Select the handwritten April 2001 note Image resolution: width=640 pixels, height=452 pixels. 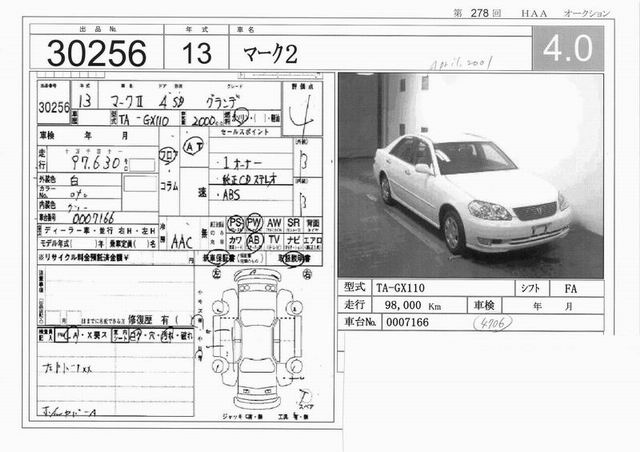tap(462, 63)
